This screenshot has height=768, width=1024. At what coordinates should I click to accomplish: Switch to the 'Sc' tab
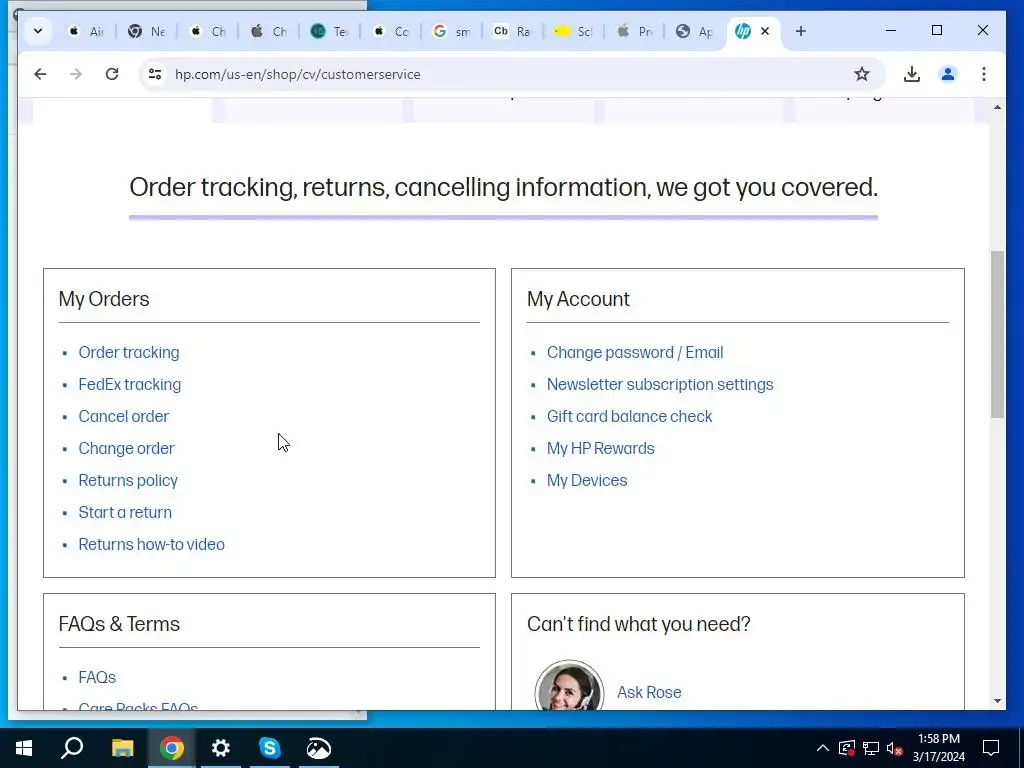tap(573, 31)
